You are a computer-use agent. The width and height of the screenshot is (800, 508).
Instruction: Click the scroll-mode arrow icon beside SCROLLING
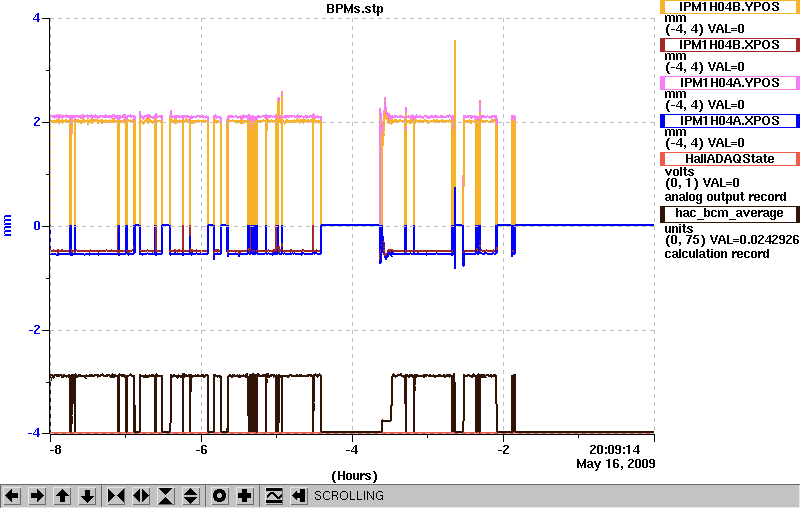[299, 496]
